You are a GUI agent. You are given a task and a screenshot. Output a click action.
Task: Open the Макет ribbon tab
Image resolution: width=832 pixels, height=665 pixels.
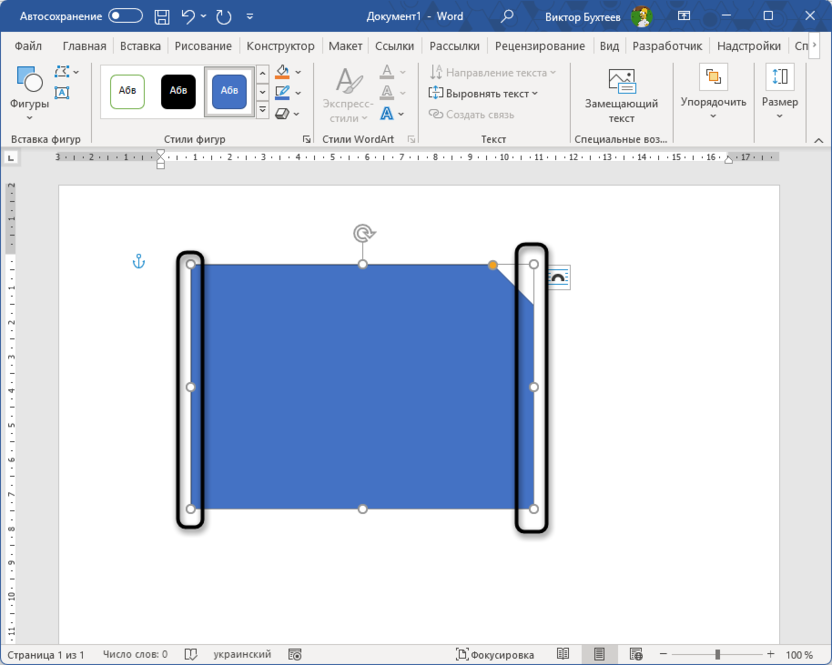[345, 46]
